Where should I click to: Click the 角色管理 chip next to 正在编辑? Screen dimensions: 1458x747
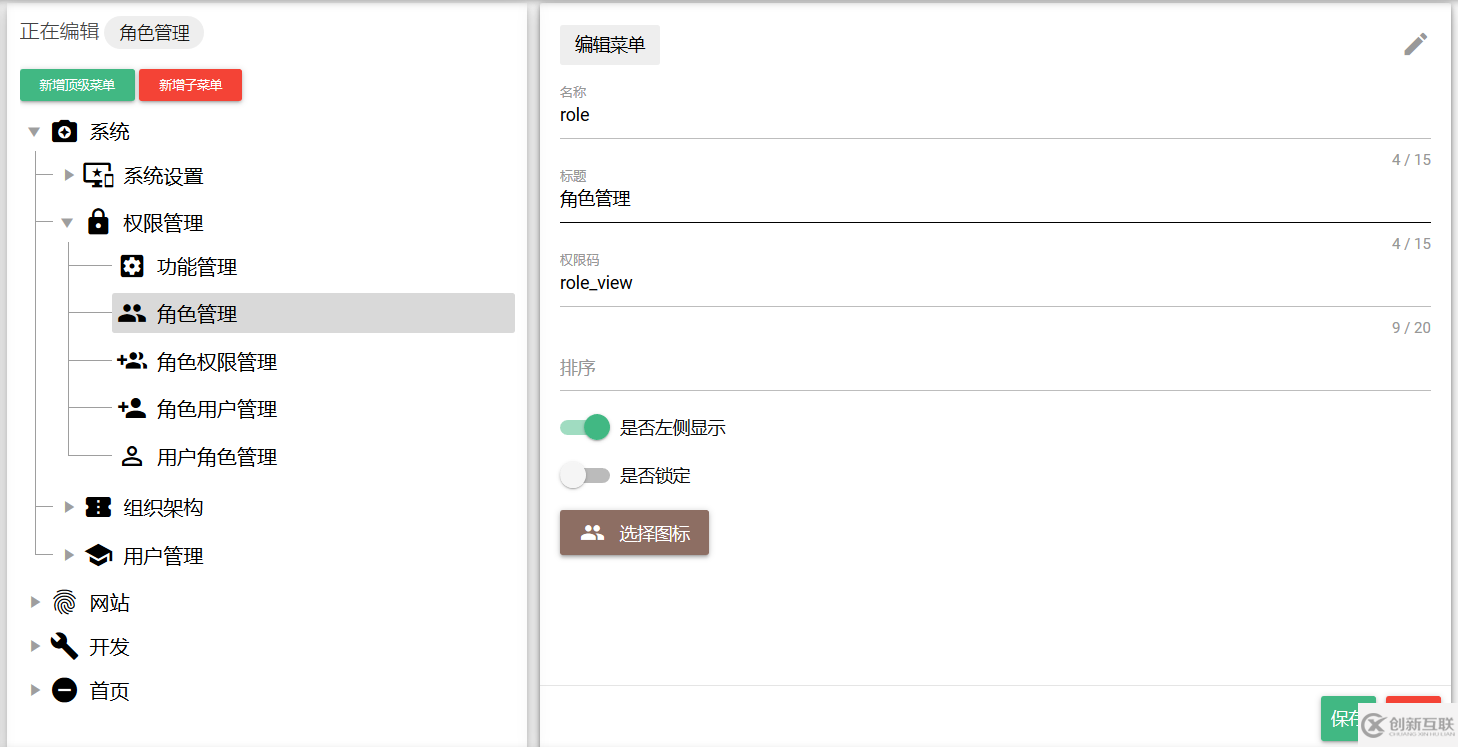[x=154, y=32]
